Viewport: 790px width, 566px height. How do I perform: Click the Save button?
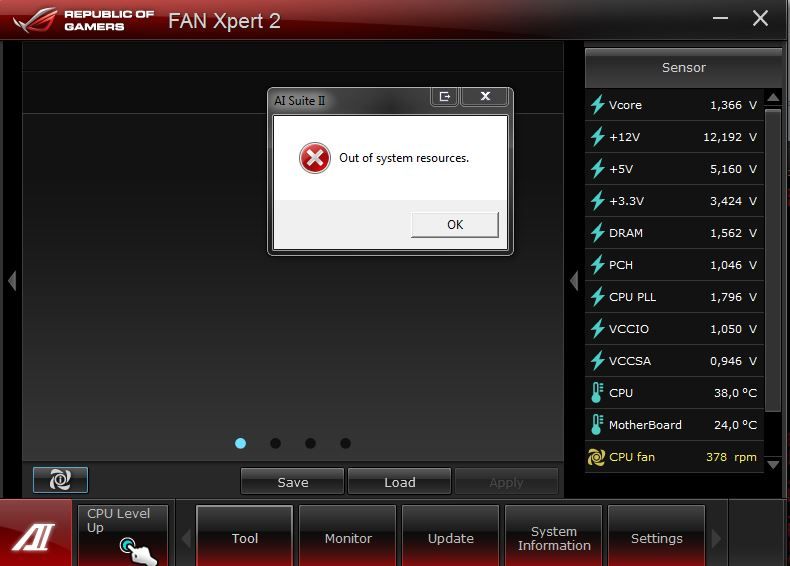pyautogui.click(x=293, y=482)
